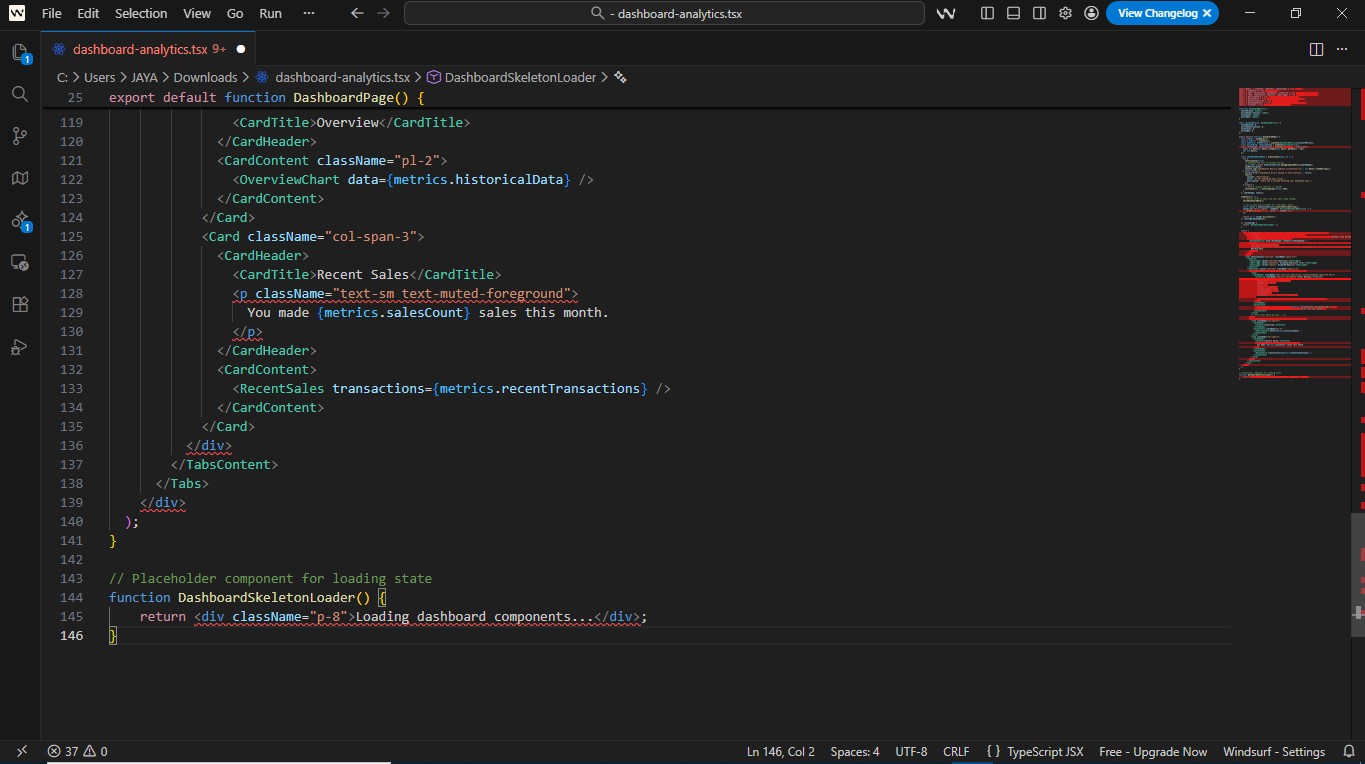Toggle the bottom panel layout button

1013,13
